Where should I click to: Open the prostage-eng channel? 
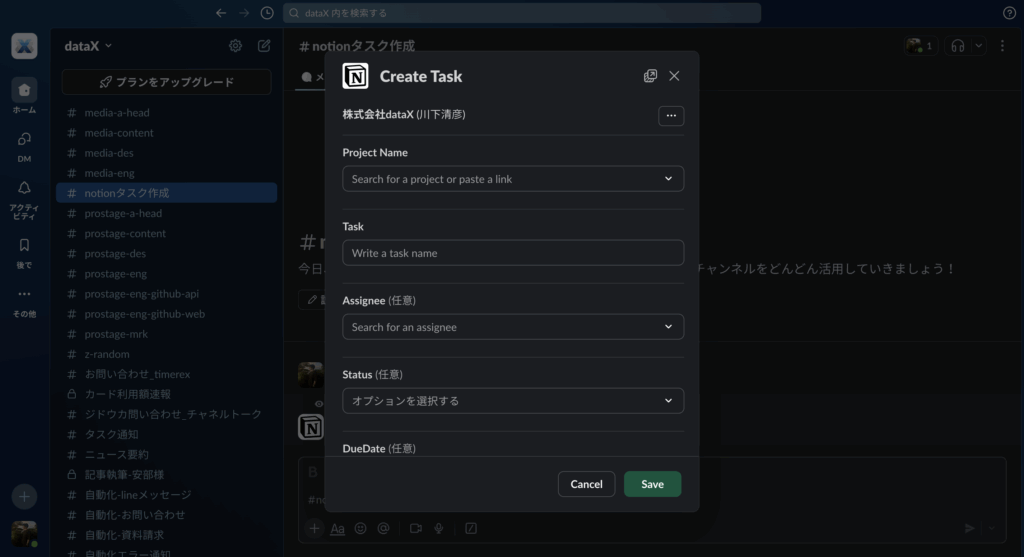click(x=167, y=274)
